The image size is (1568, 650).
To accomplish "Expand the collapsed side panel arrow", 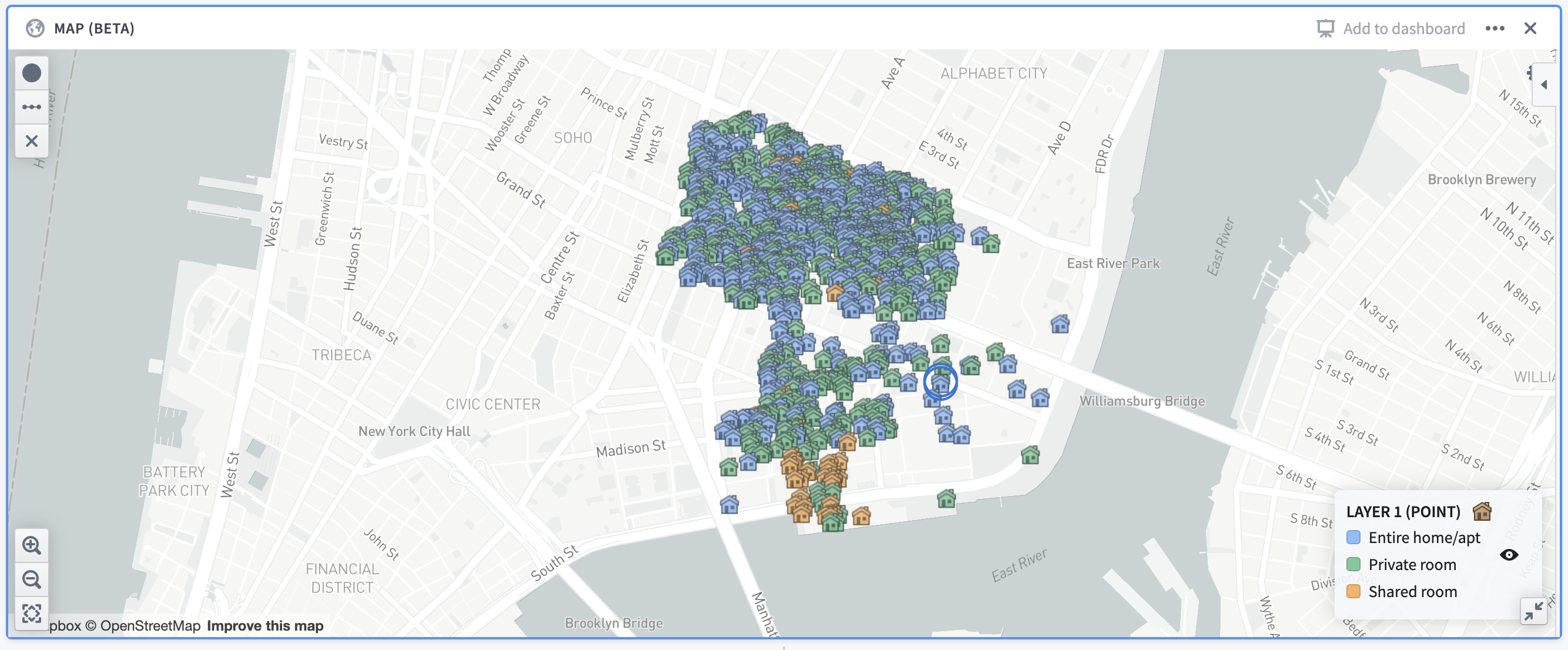I will [x=1544, y=85].
